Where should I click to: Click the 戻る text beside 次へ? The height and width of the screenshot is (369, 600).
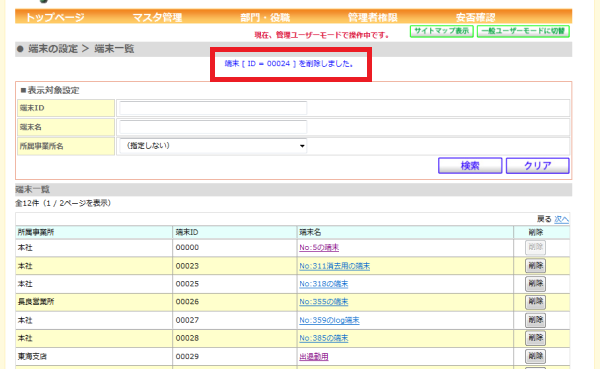[x=544, y=219]
